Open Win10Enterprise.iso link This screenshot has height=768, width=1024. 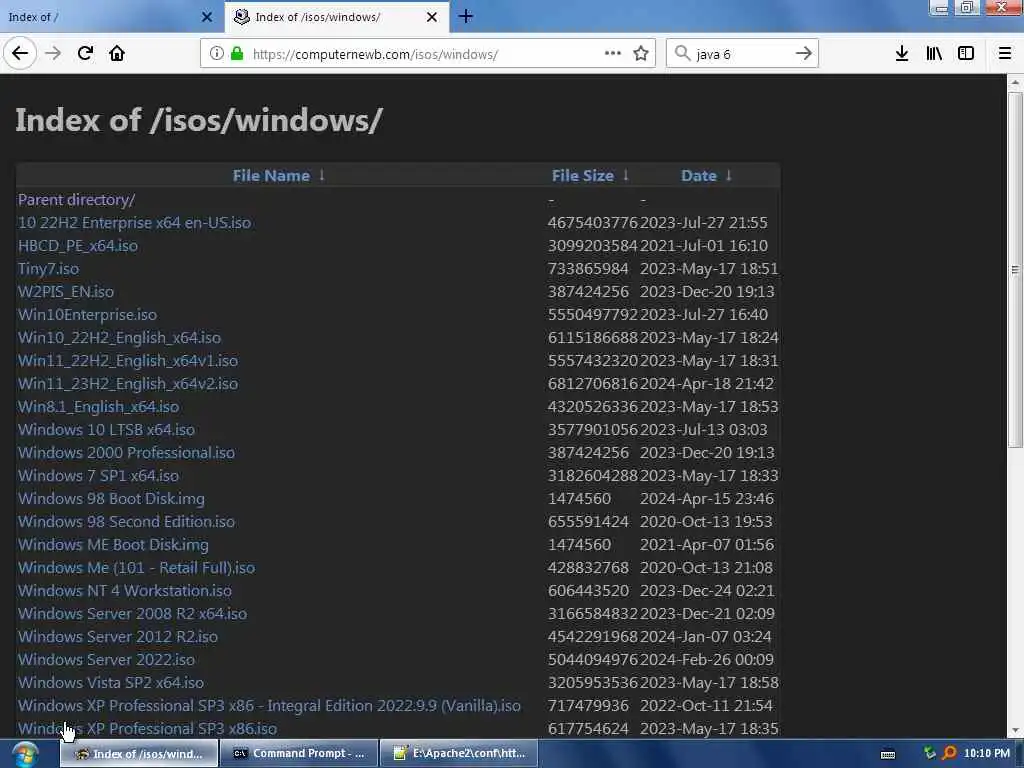87,314
